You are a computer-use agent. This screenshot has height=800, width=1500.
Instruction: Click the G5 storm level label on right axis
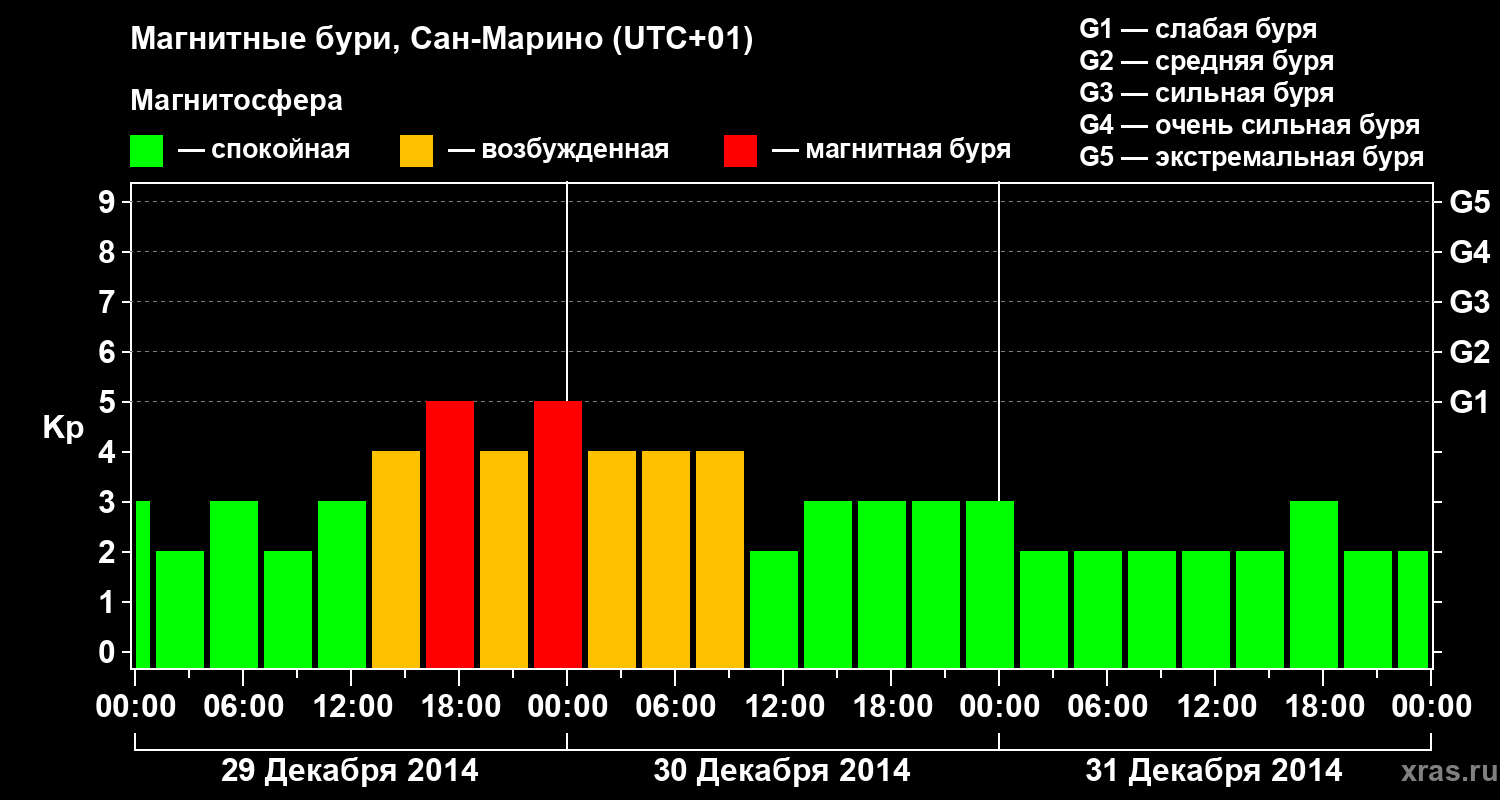[x=1469, y=203]
